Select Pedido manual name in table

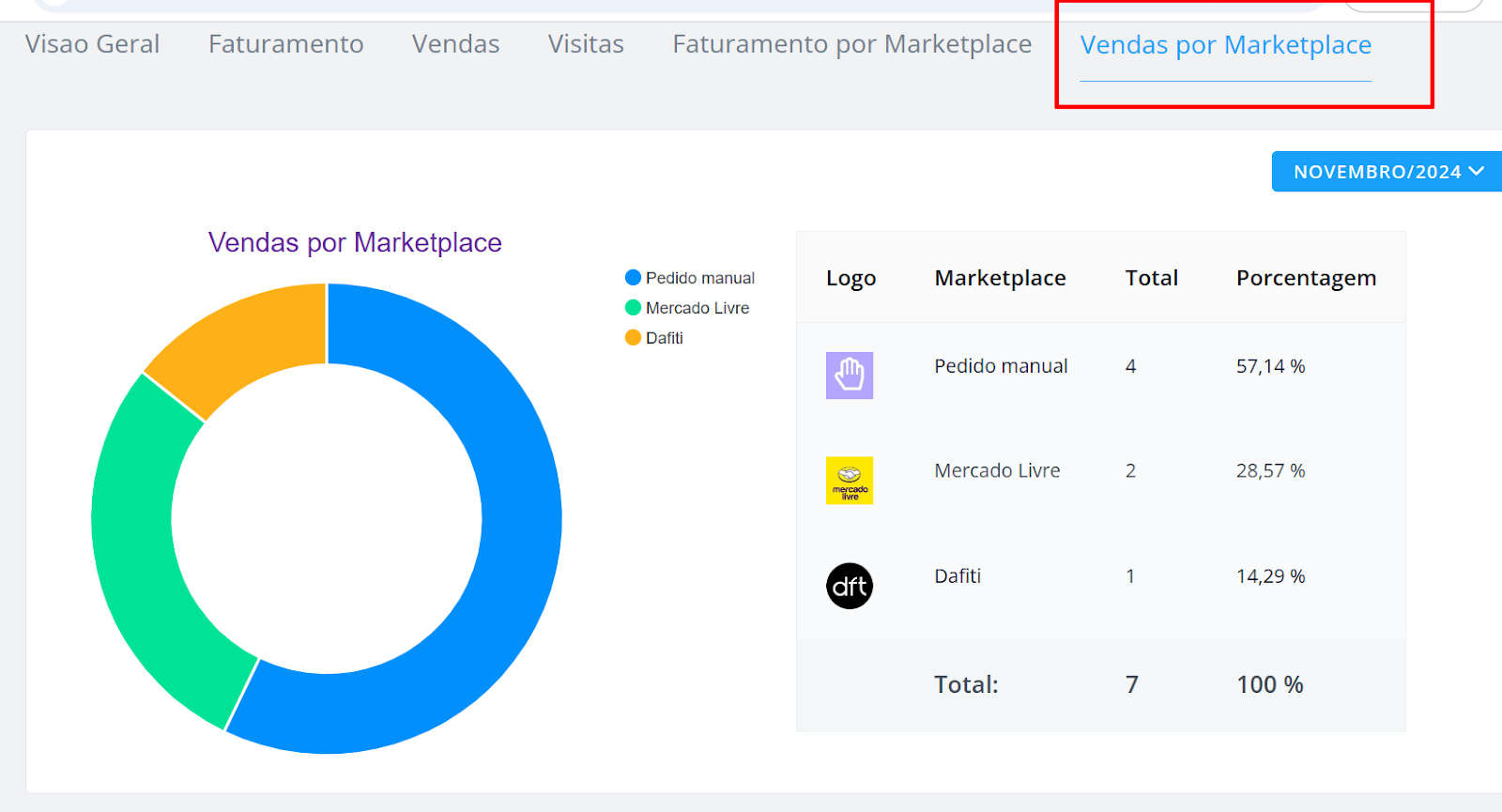(x=1001, y=366)
